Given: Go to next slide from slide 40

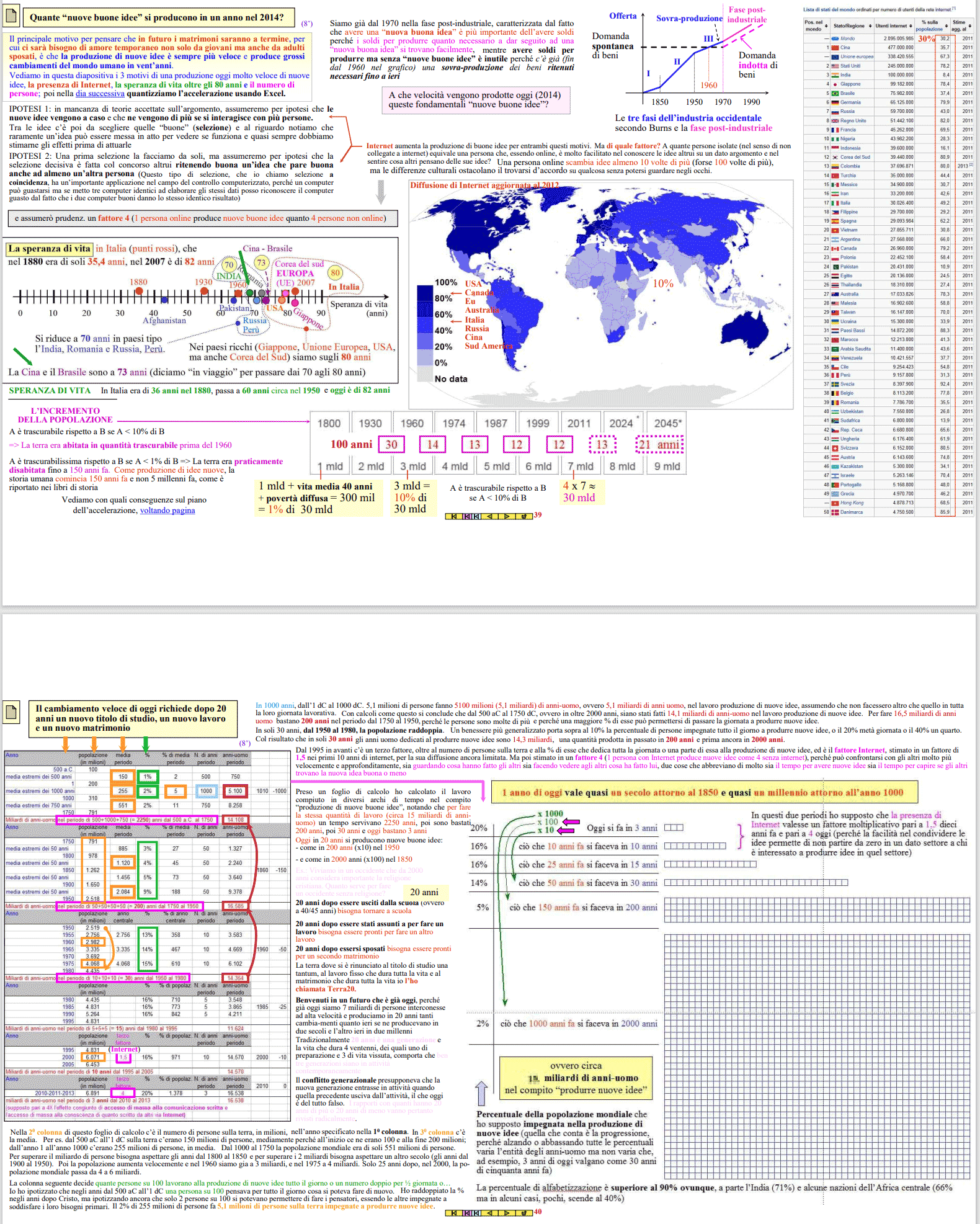Looking at the screenshot, I should click(x=507, y=1212).
